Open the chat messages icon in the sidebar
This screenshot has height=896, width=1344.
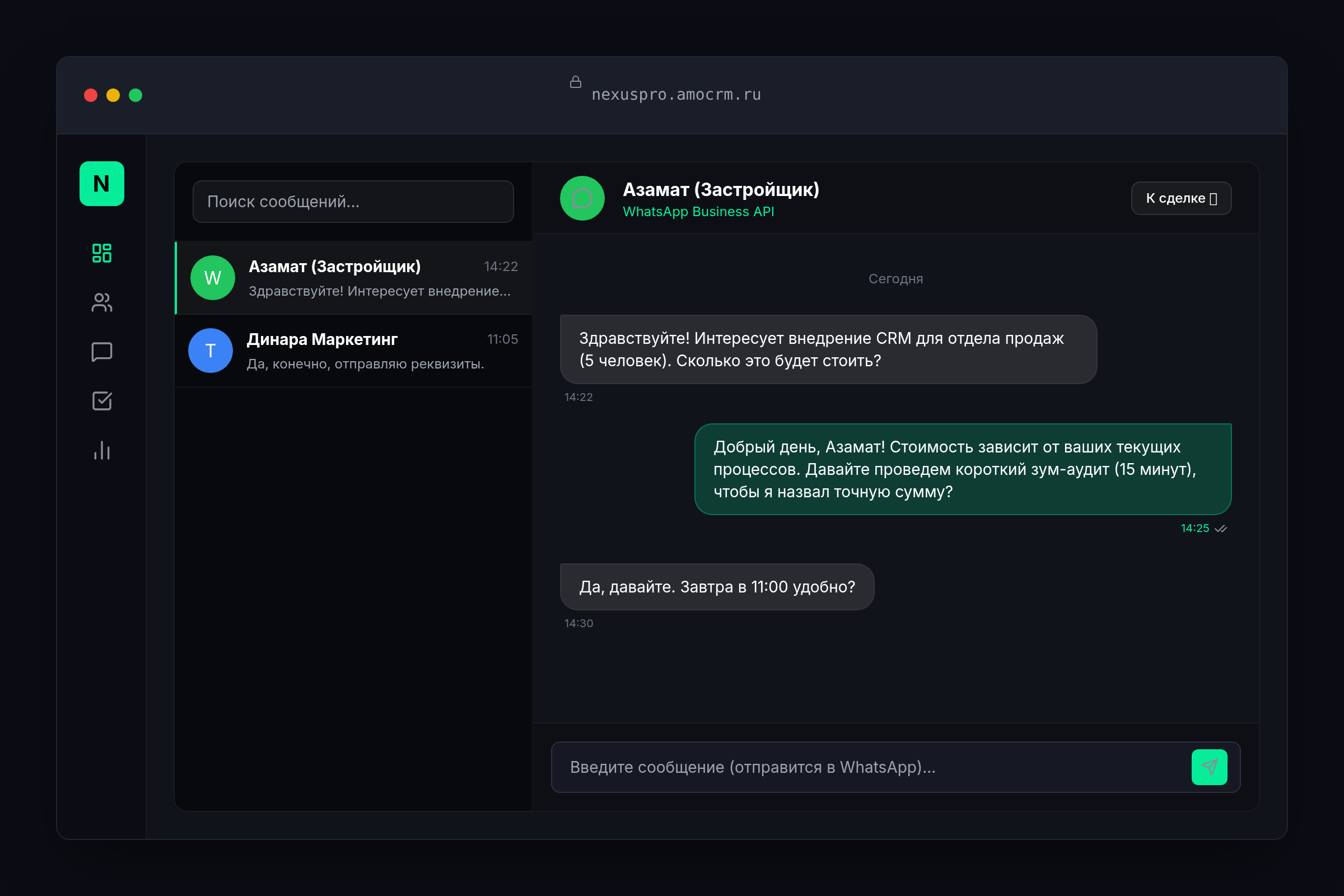click(102, 352)
